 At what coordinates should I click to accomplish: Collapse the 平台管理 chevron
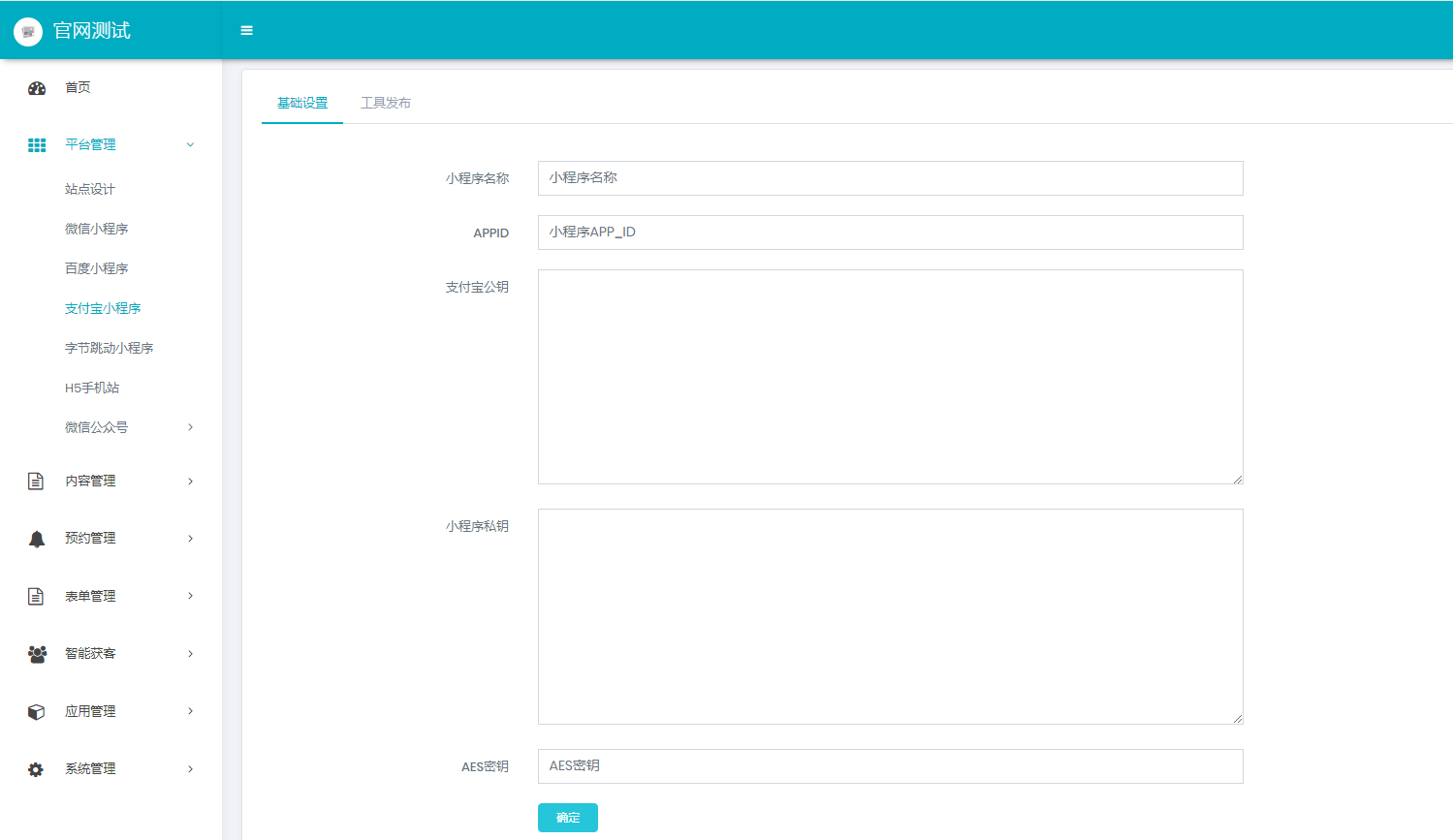(x=190, y=145)
